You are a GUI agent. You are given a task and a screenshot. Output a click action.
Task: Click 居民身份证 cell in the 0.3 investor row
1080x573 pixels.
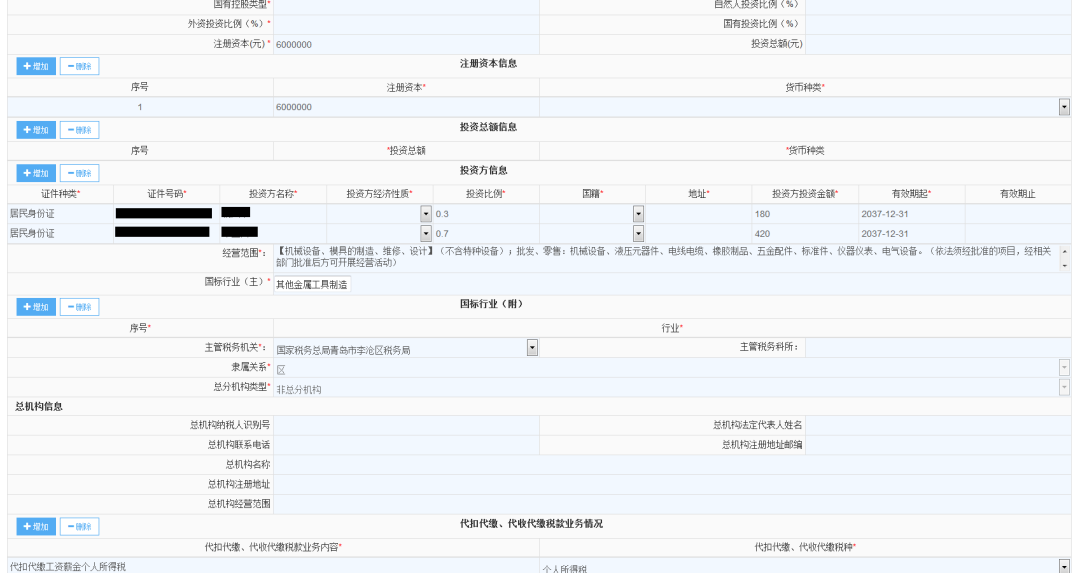click(x=61, y=213)
